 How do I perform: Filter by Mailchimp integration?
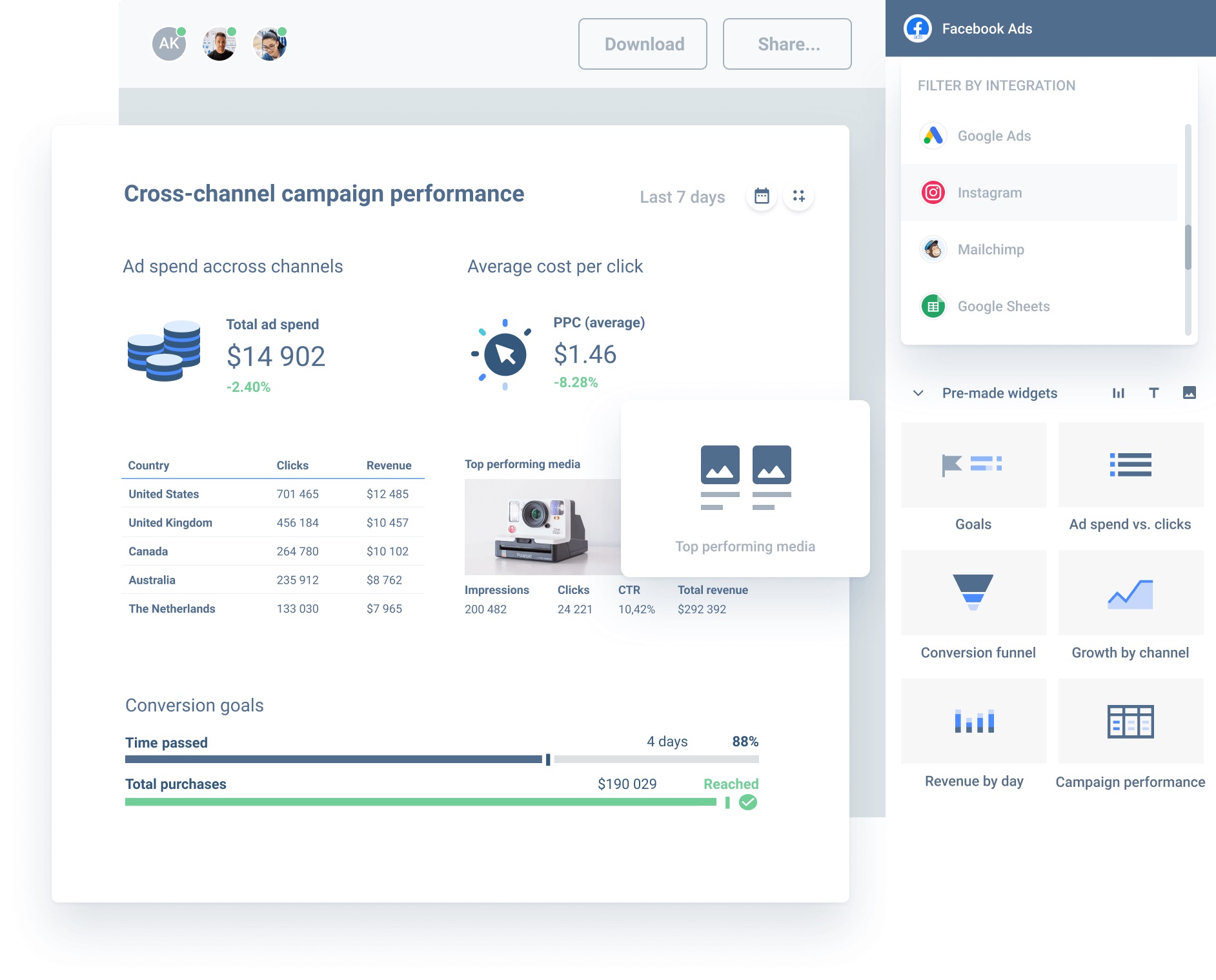[x=1039, y=249]
